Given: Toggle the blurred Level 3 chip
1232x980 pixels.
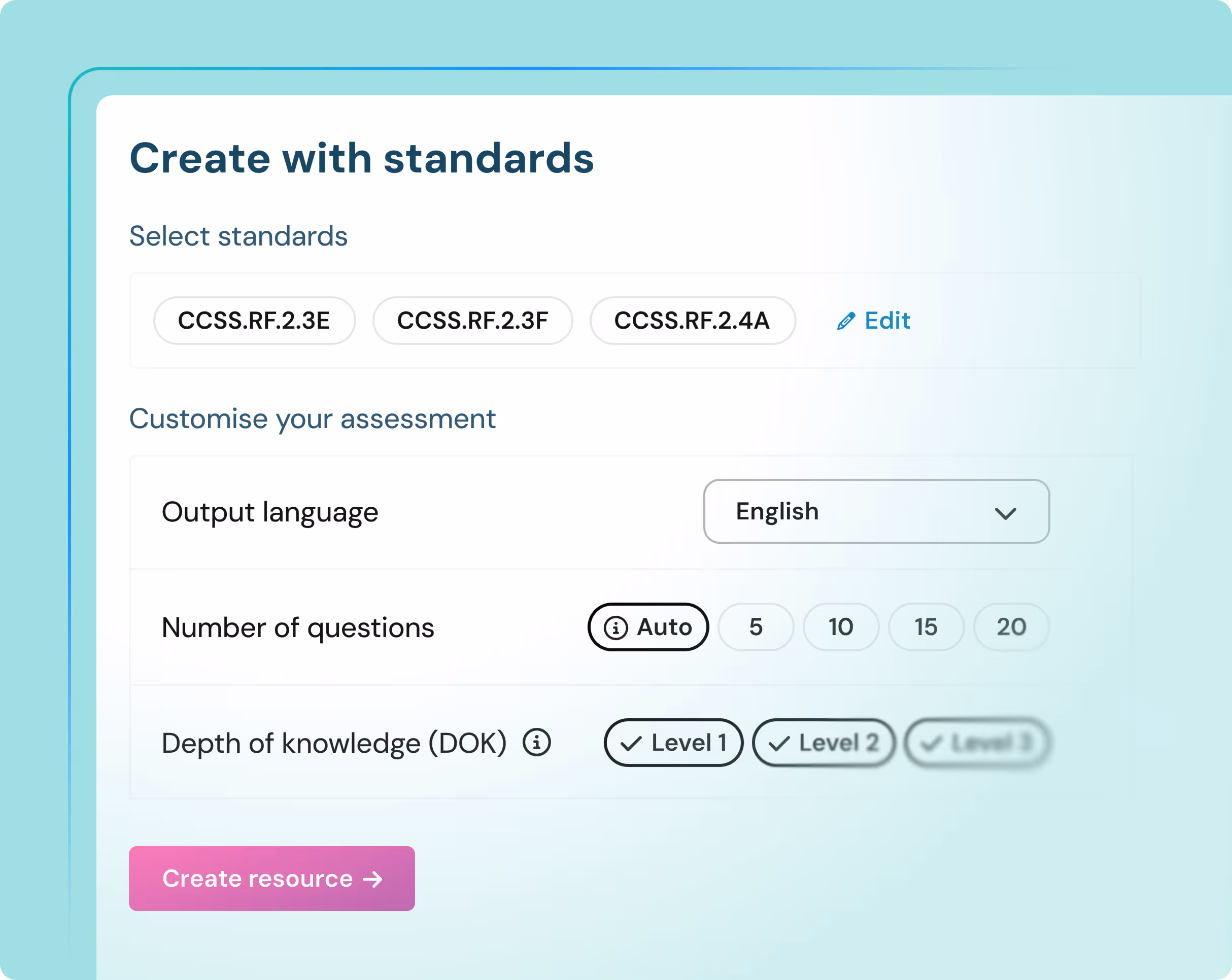Looking at the screenshot, I should [977, 743].
